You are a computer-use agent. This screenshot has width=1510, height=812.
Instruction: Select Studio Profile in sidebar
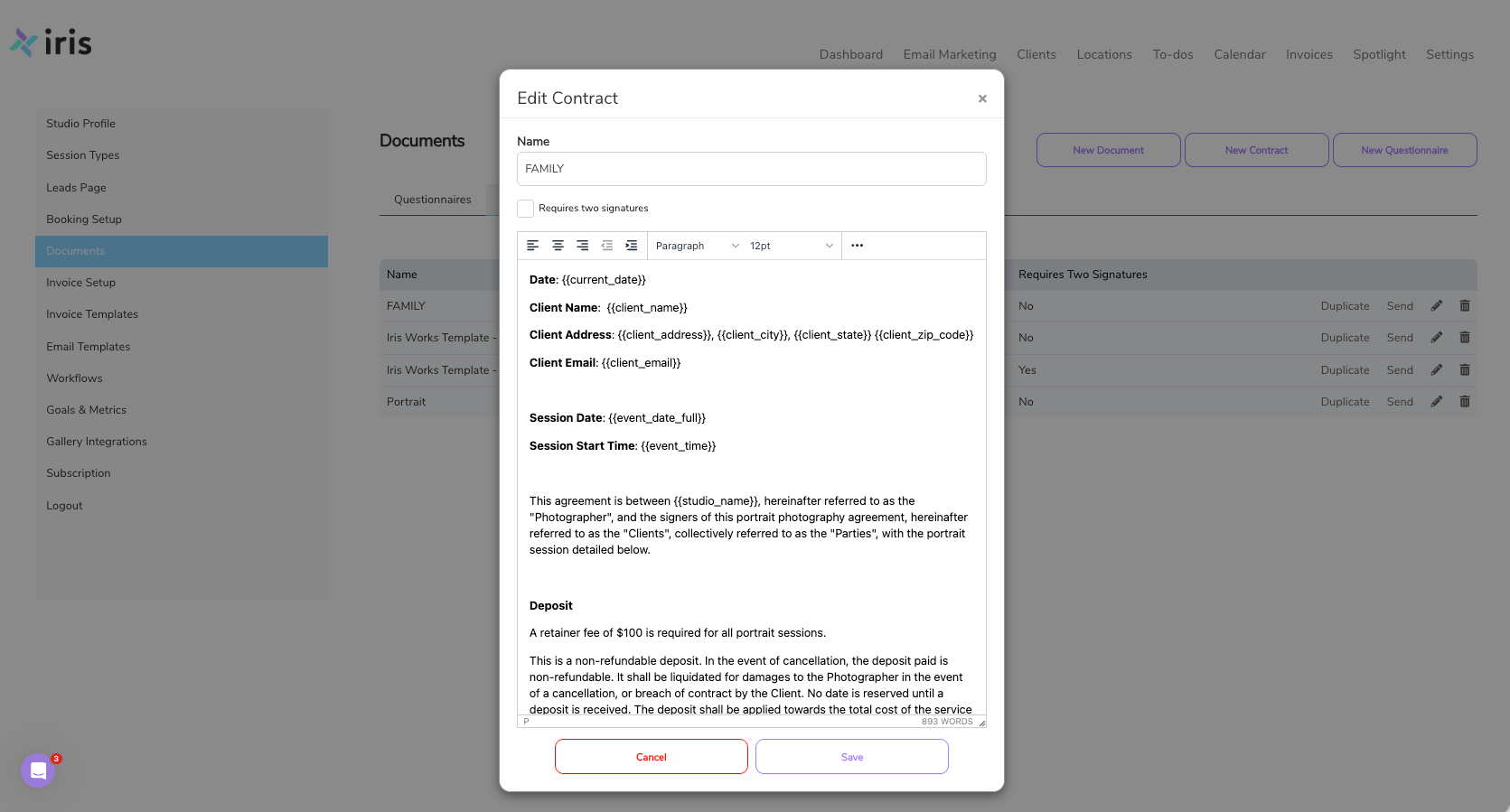click(182, 124)
